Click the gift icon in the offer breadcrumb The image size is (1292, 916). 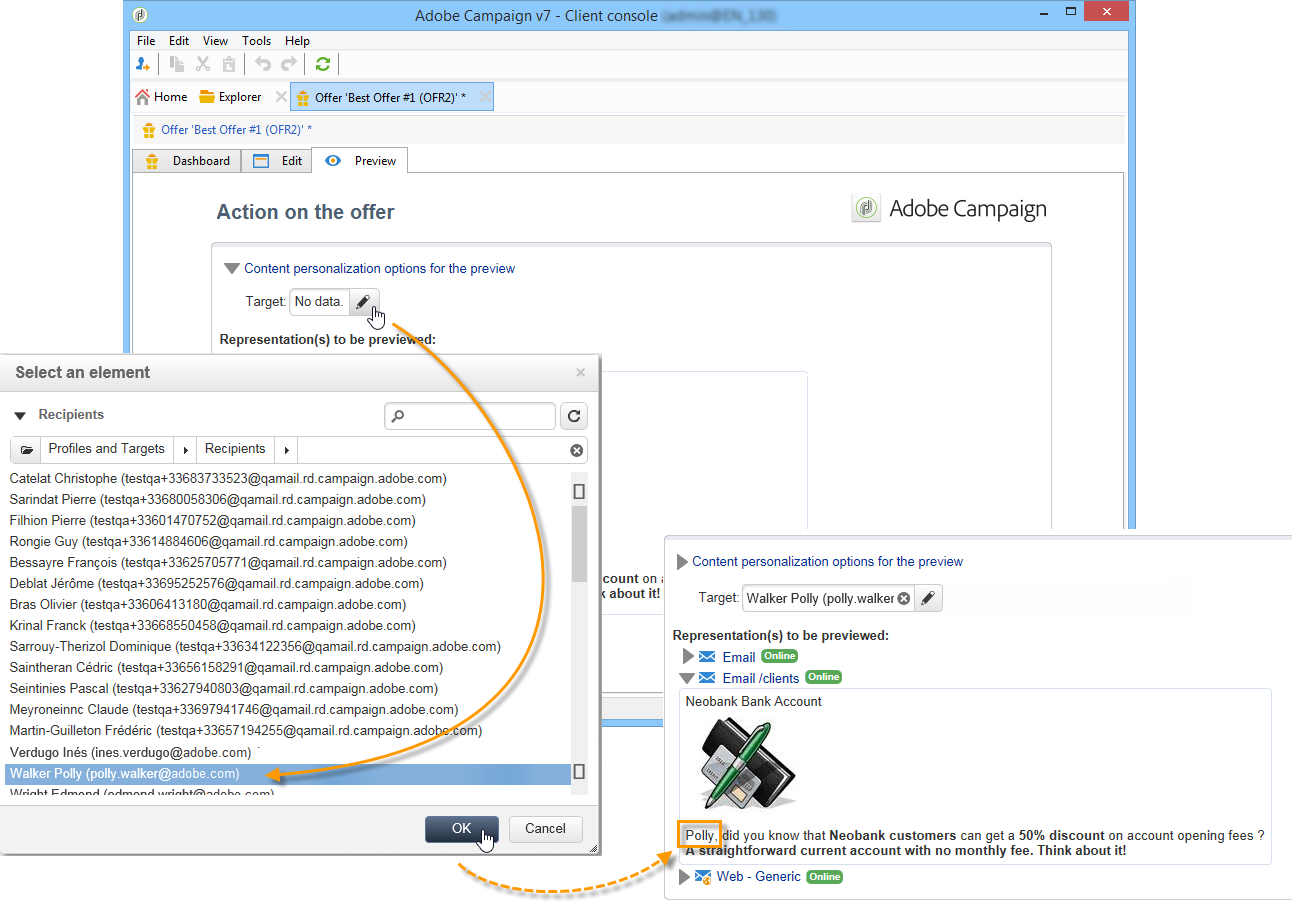coord(148,130)
